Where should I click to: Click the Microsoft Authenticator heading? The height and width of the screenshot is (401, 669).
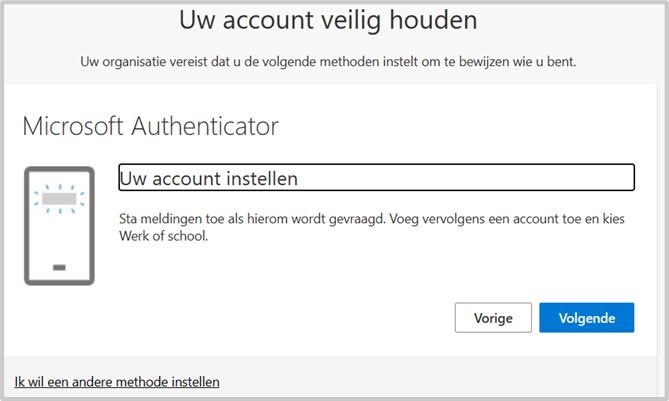click(x=150, y=126)
